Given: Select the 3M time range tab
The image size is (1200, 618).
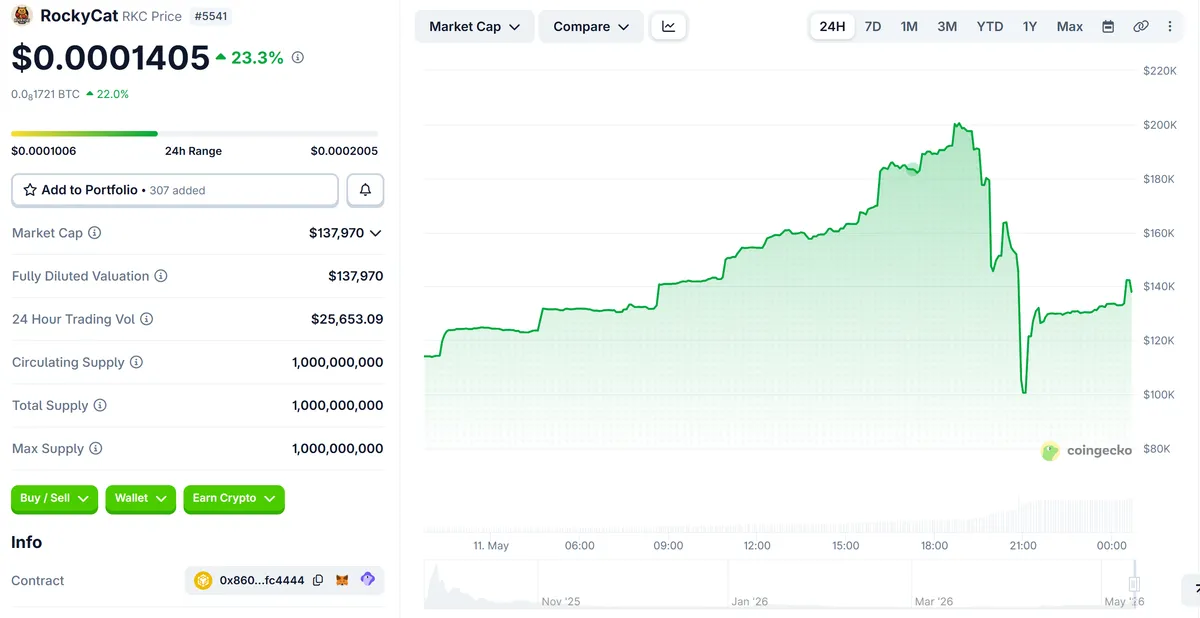Looking at the screenshot, I should click(x=947, y=27).
